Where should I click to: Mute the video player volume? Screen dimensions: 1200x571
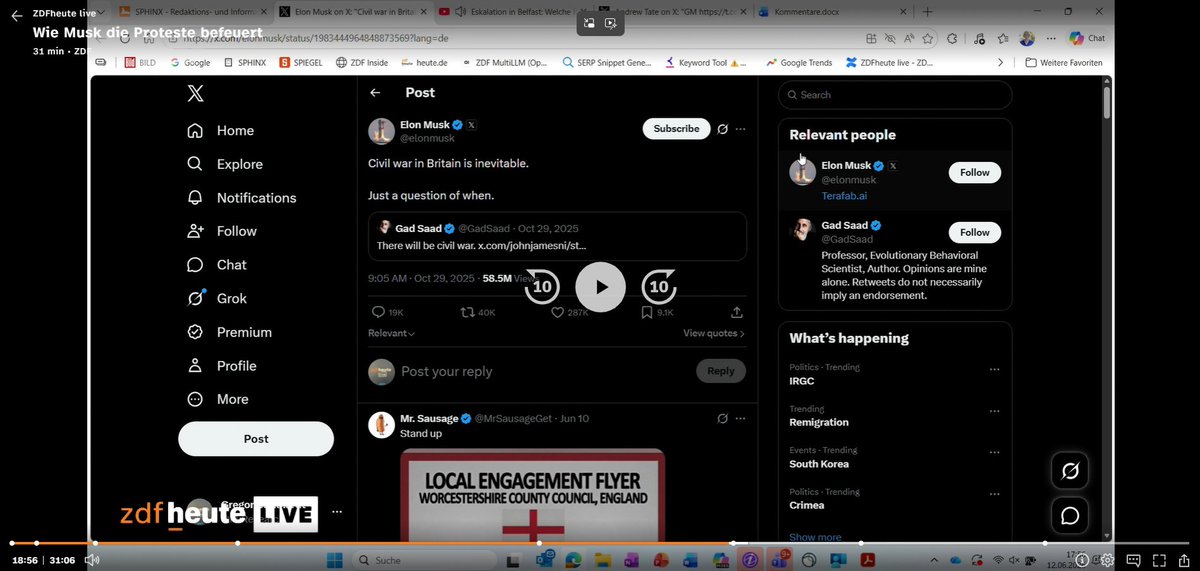click(x=92, y=560)
